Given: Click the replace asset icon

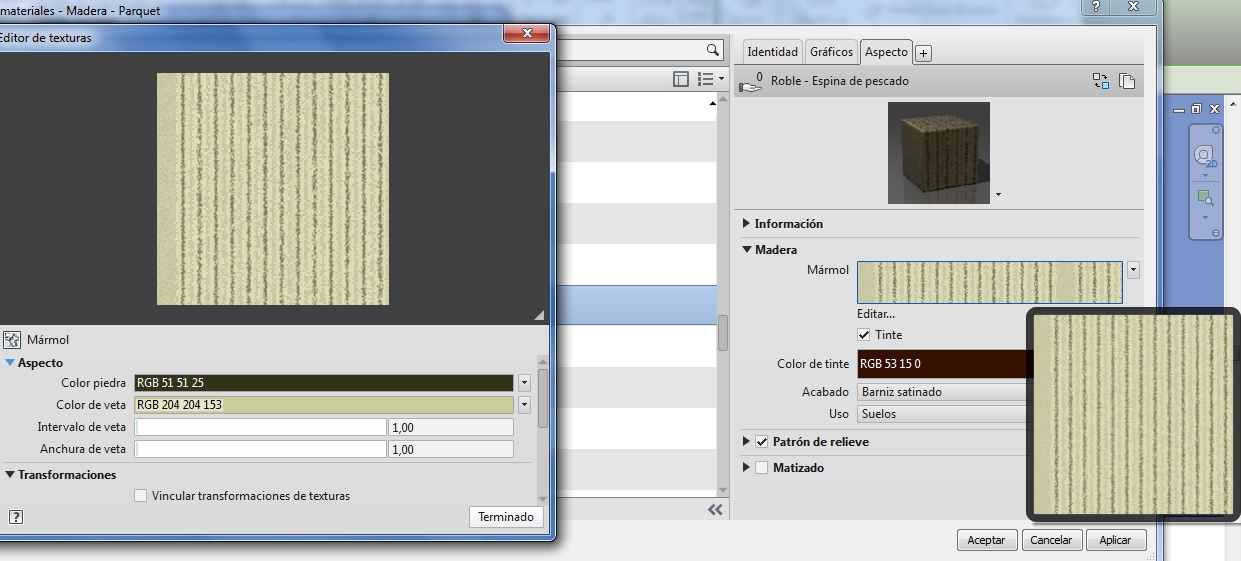Looking at the screenshot, I should tap(1101, 81).
